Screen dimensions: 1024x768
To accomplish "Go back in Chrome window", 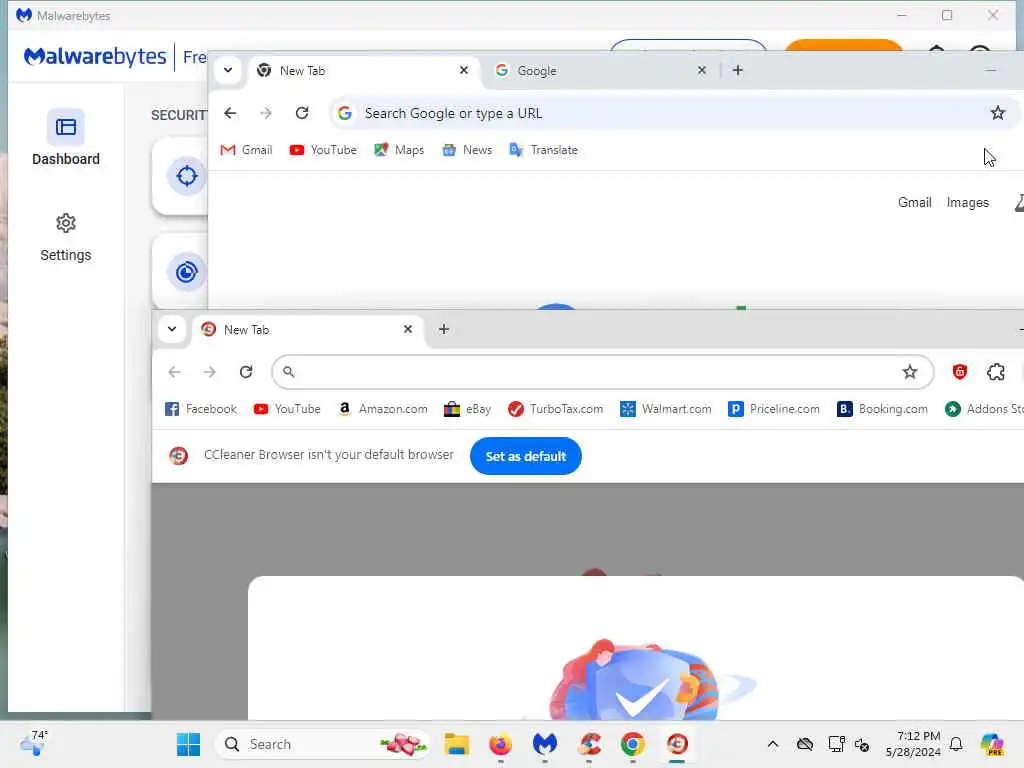I will 230,113.
